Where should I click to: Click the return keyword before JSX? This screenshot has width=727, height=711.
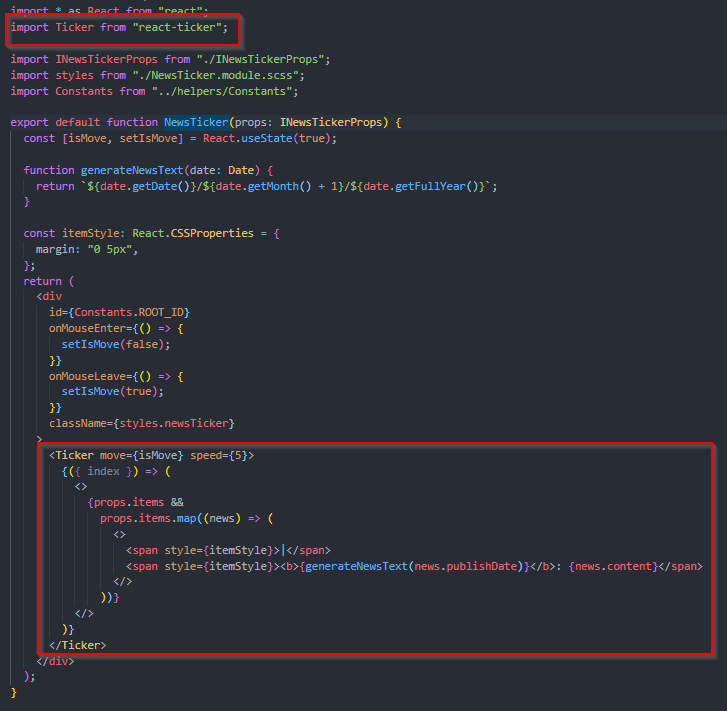pyautogui.click(x=43, y=281)
